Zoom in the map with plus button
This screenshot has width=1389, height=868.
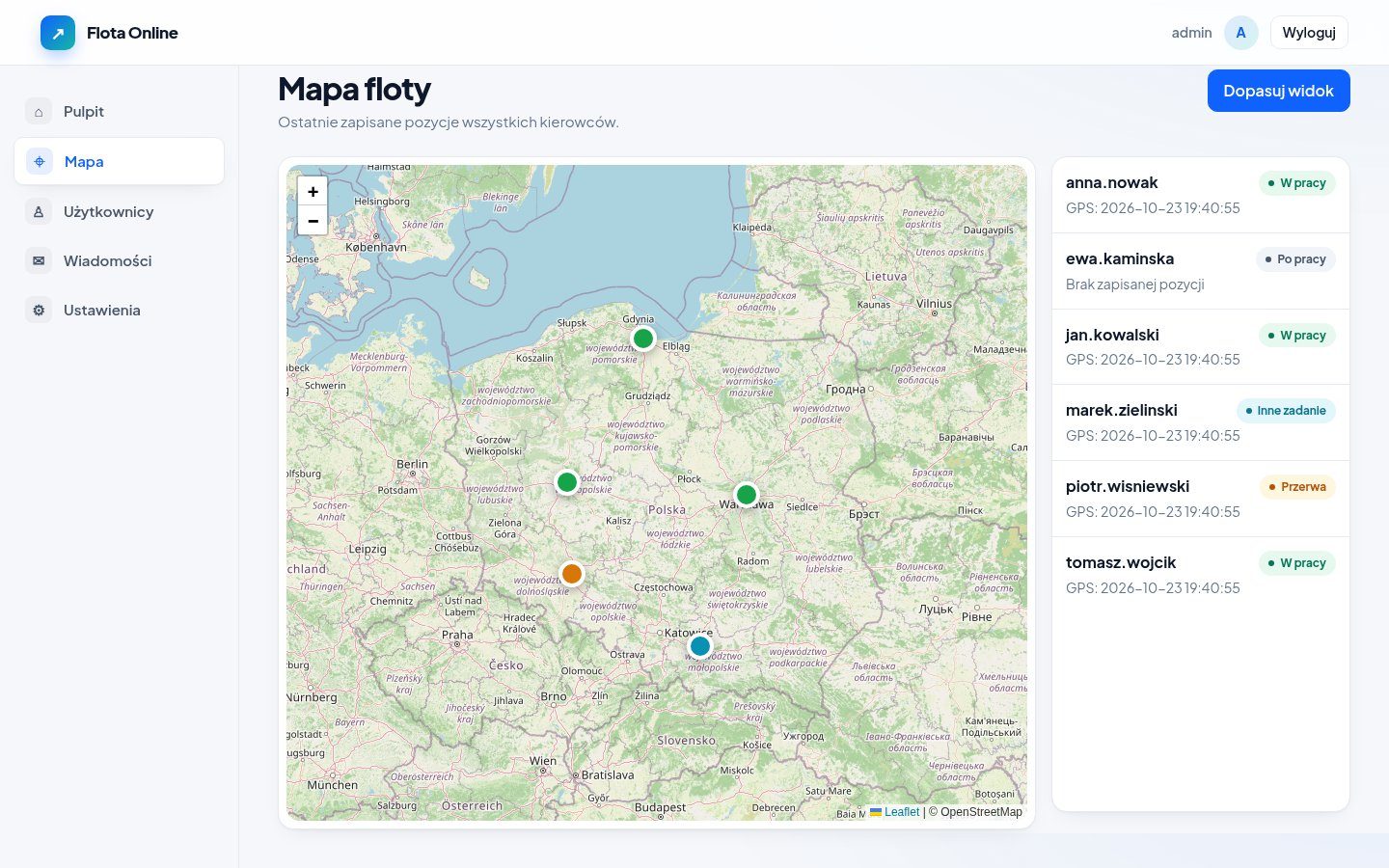point(313,192)
